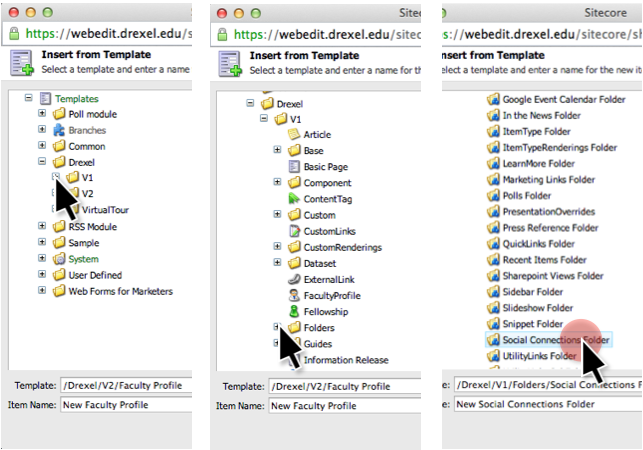
Task: Click the Snippet Folder icon
Action: [x=493, y=324]
